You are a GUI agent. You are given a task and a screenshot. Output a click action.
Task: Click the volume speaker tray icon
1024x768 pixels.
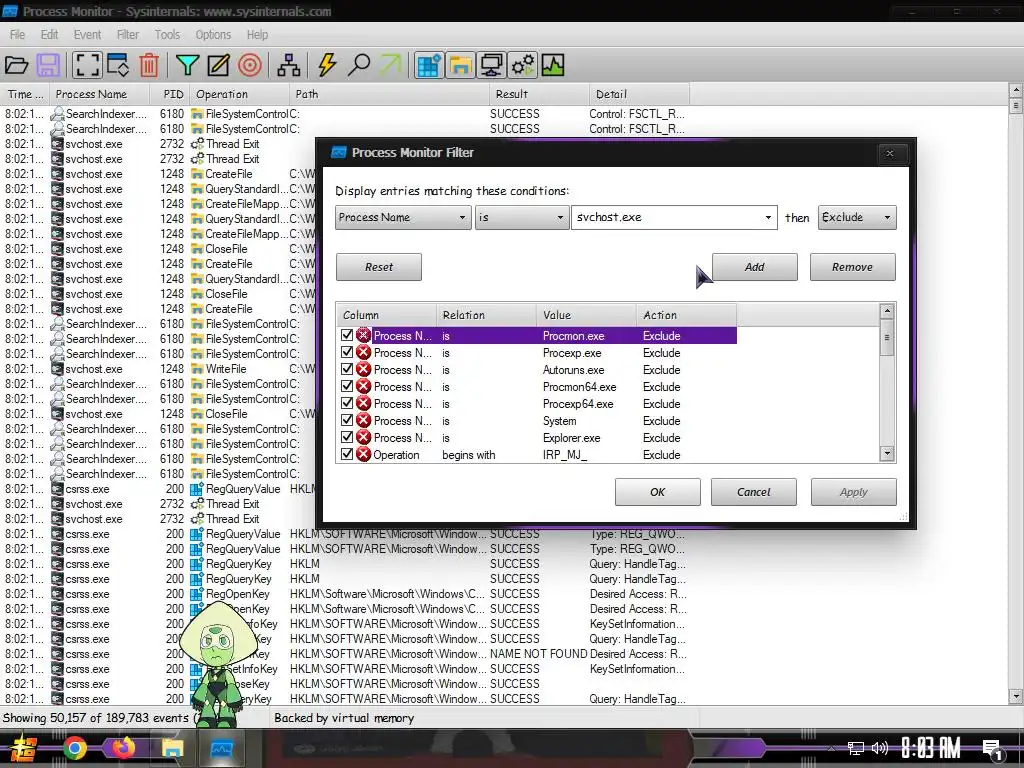click(880, 748)
